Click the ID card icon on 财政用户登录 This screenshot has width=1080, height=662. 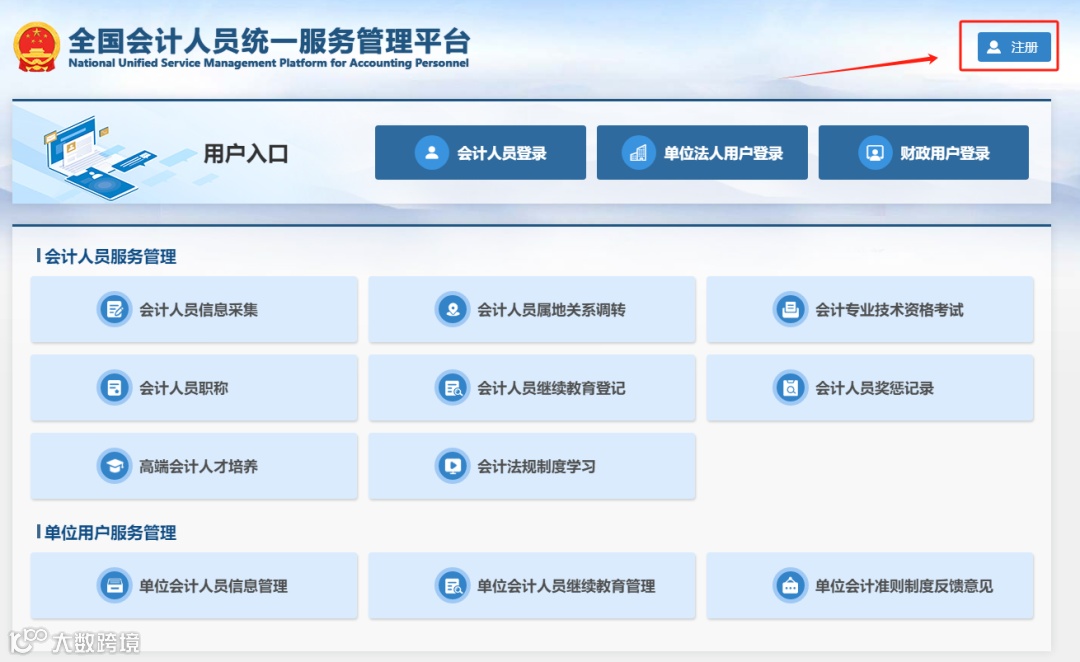[x=875, y=152]
